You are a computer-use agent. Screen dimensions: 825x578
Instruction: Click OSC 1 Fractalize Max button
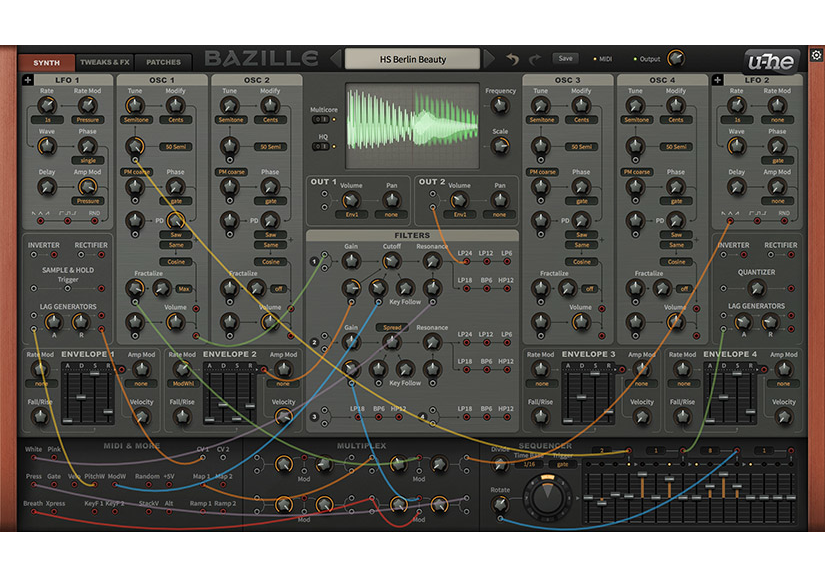coord(184,289)
